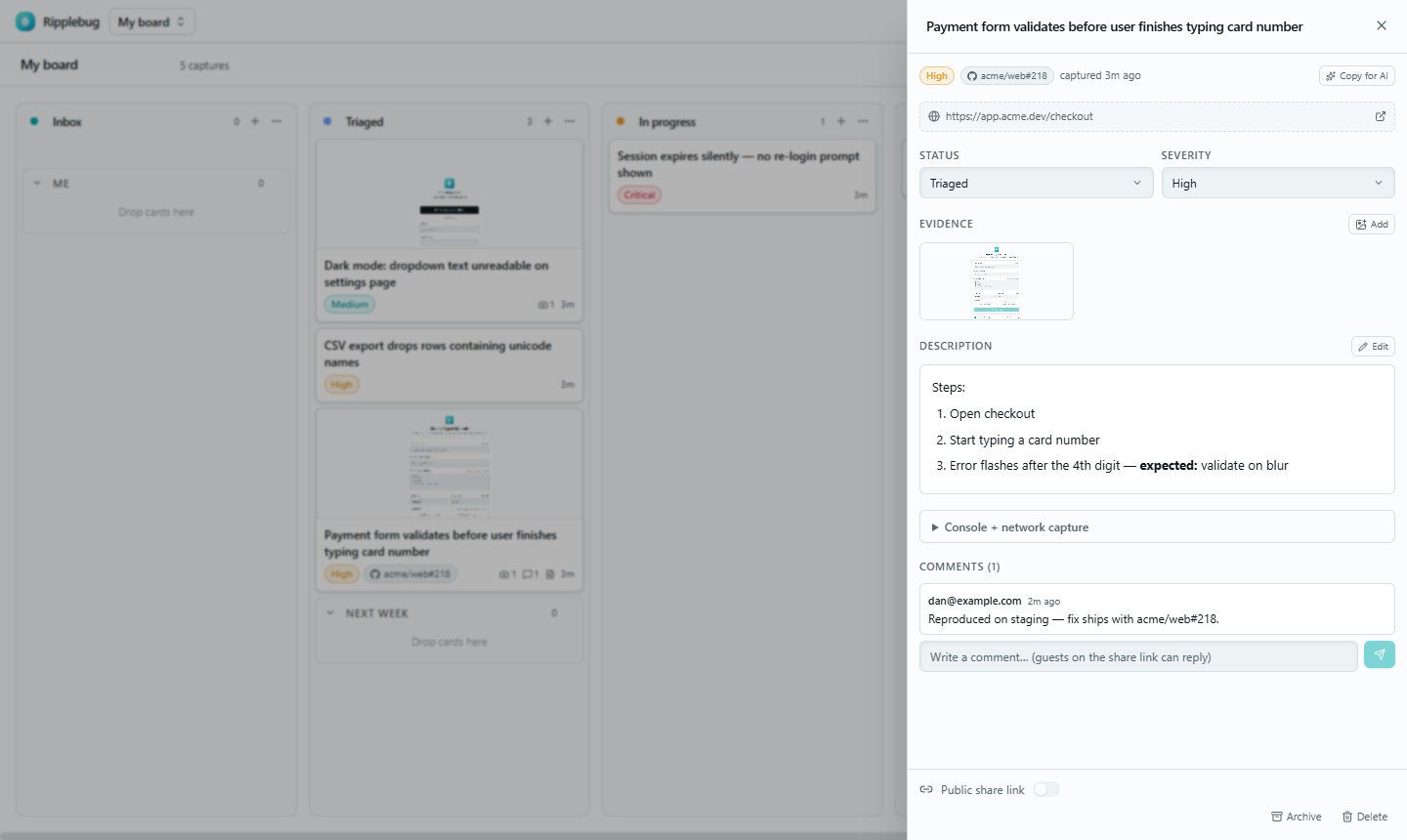Click the In progress column title
Screen dimensions: 1407x840
(667, 122)
